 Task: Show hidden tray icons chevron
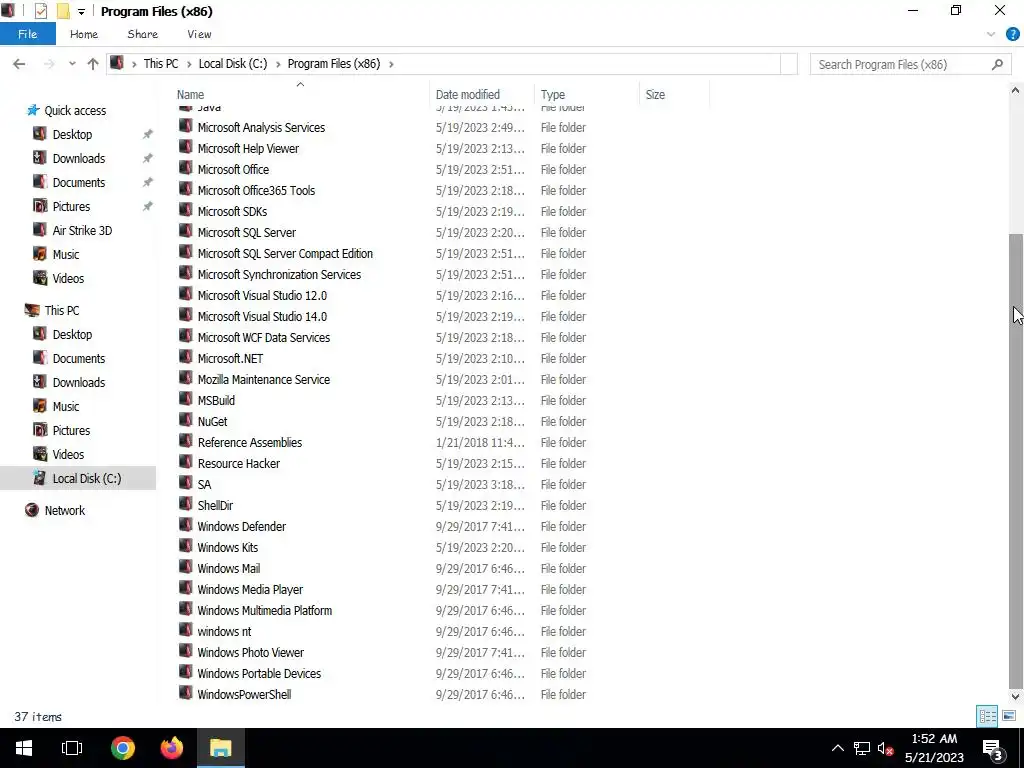pos(837,748)
